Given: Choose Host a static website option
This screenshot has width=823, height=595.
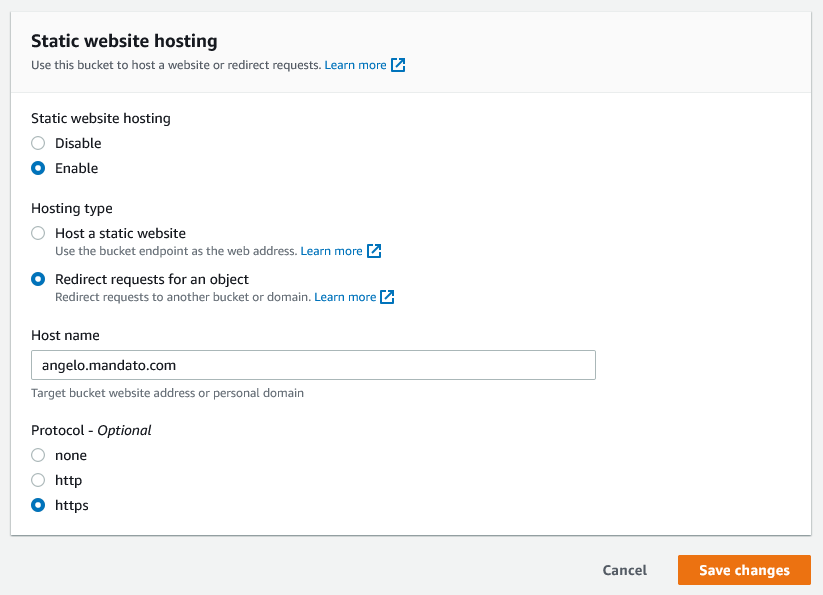Looking at the screenshot, I should click(x=38, y=233).
